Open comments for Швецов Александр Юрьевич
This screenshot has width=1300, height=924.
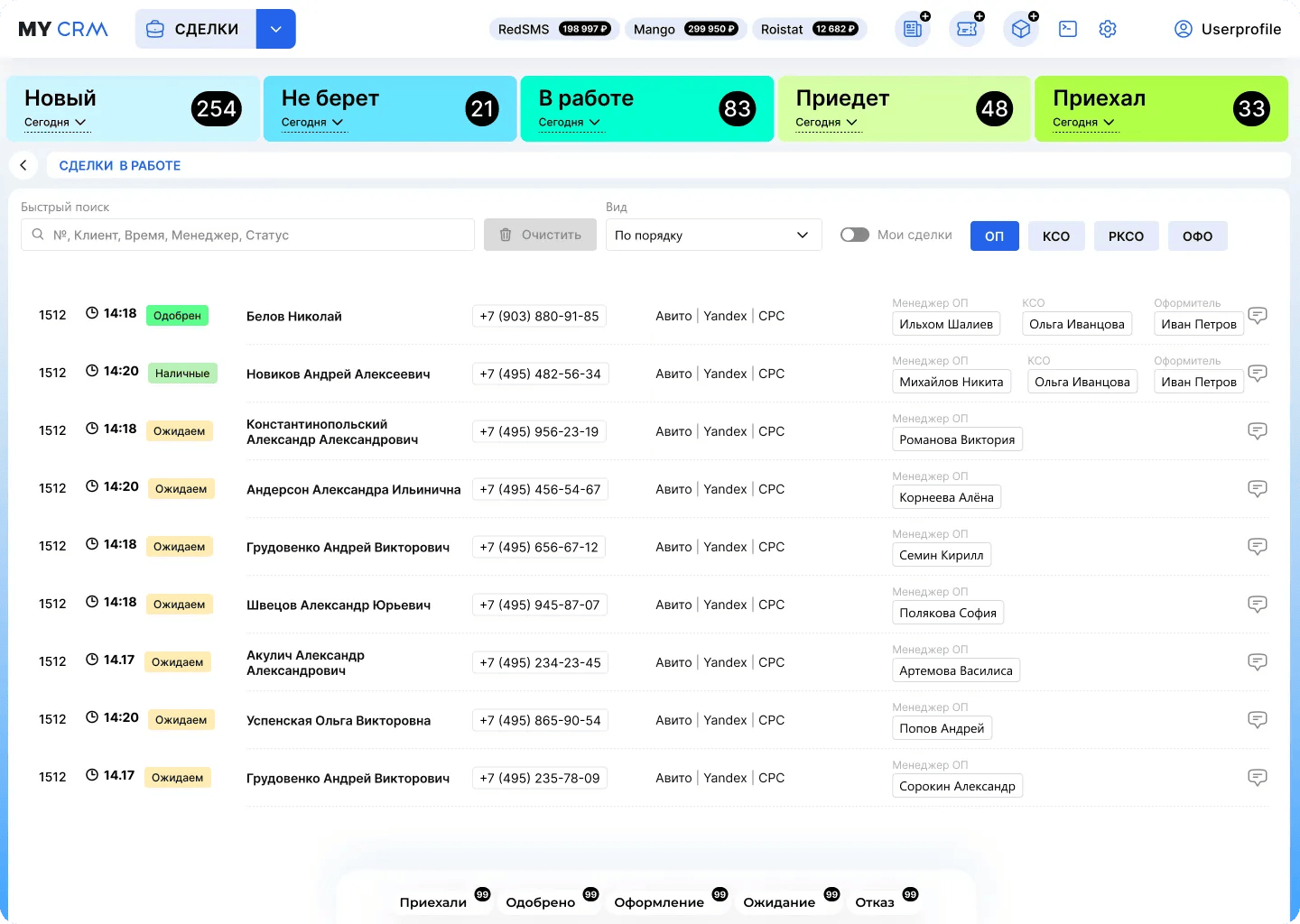(1258, 604)
